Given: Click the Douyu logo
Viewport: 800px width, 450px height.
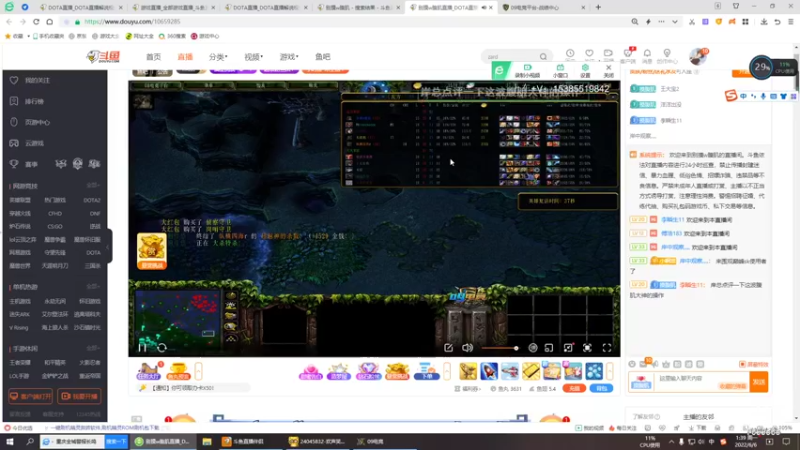Looking at the screenshot, I should click(104, 57).
